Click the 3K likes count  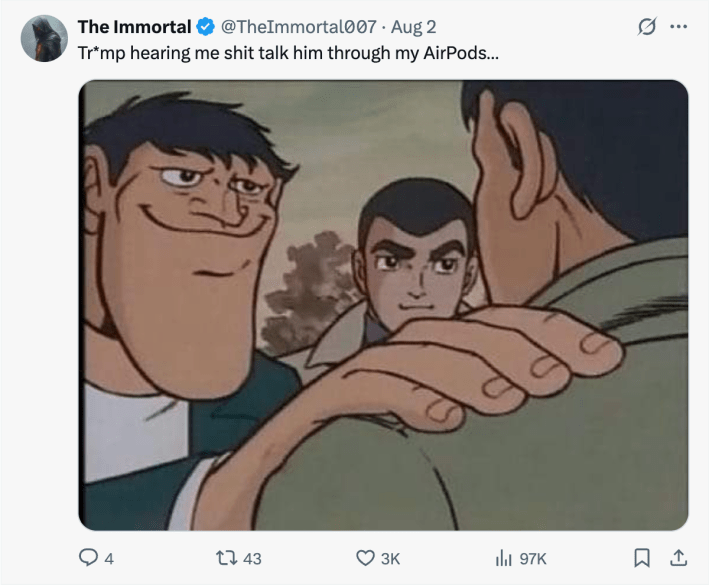point(390,559)
